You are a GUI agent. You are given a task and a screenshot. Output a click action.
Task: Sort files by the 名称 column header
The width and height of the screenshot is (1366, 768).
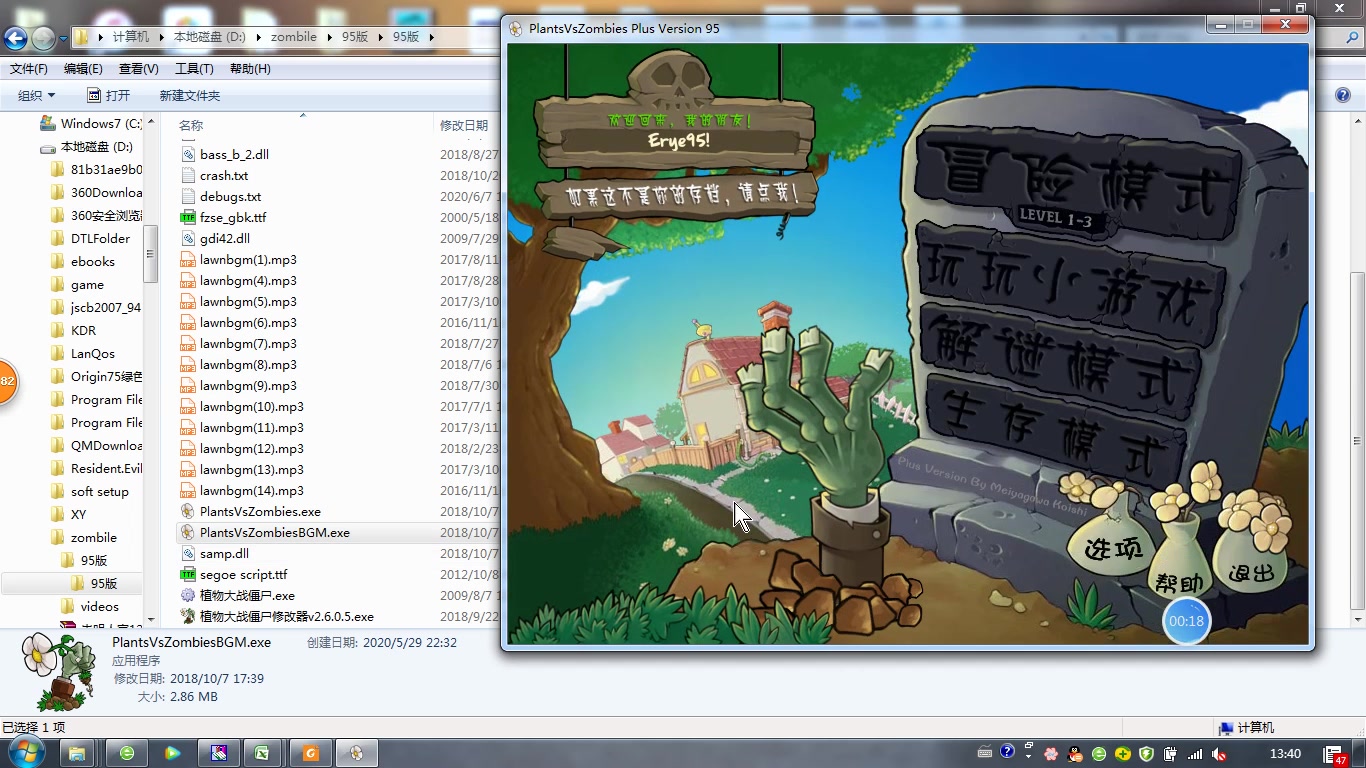pos(191,125)
